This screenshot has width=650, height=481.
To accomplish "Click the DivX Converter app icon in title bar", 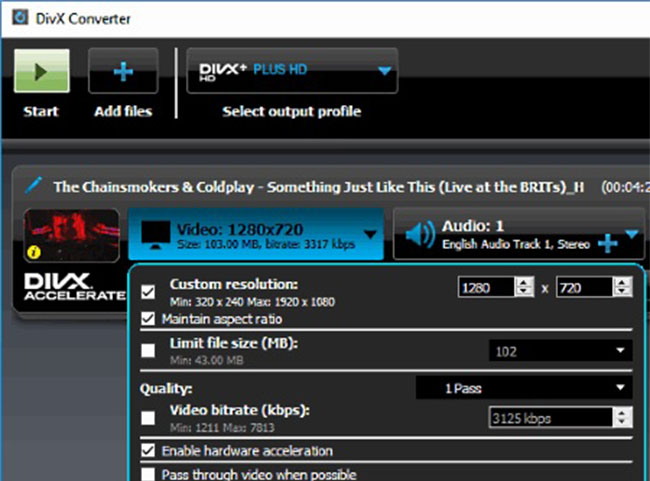I will [x=20, y=18].
